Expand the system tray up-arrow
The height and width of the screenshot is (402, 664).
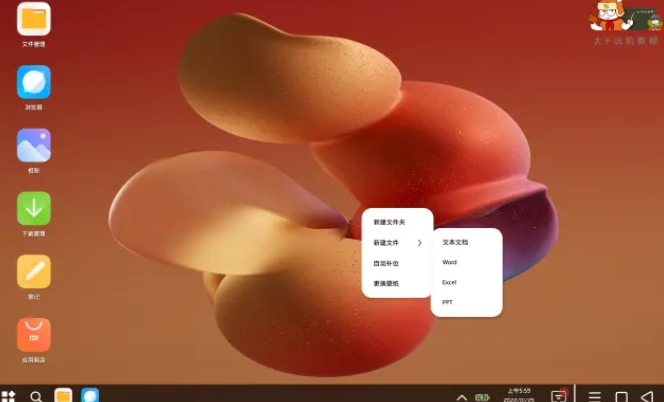[x=461, y=397]
